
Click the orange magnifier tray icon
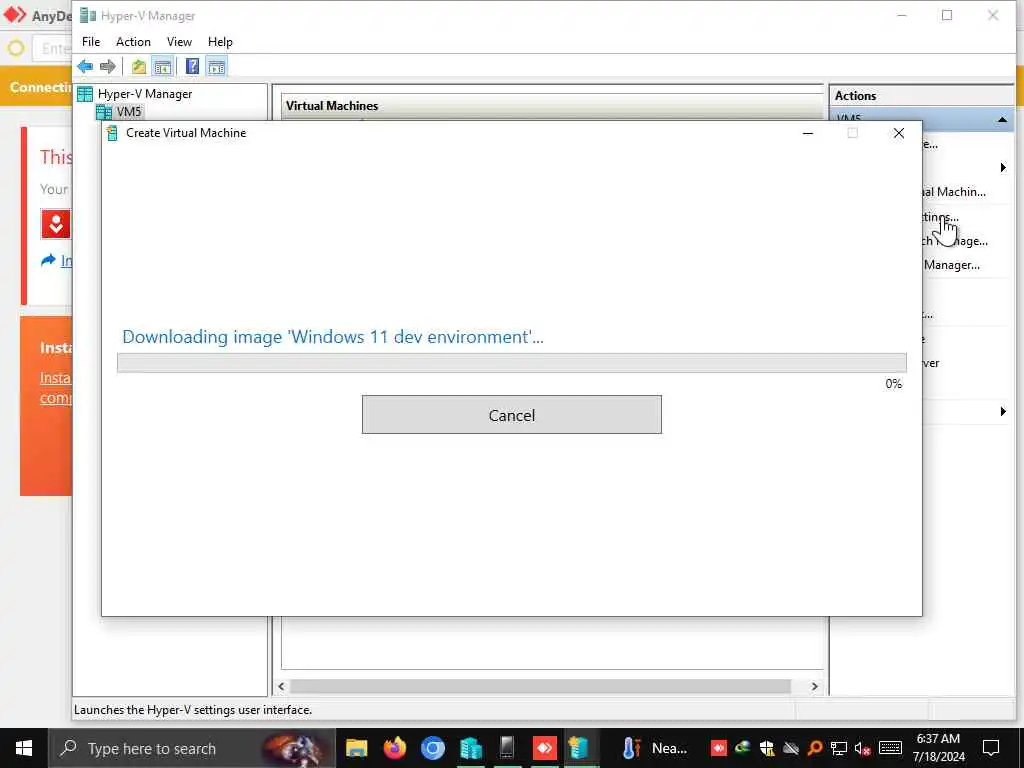814,748
